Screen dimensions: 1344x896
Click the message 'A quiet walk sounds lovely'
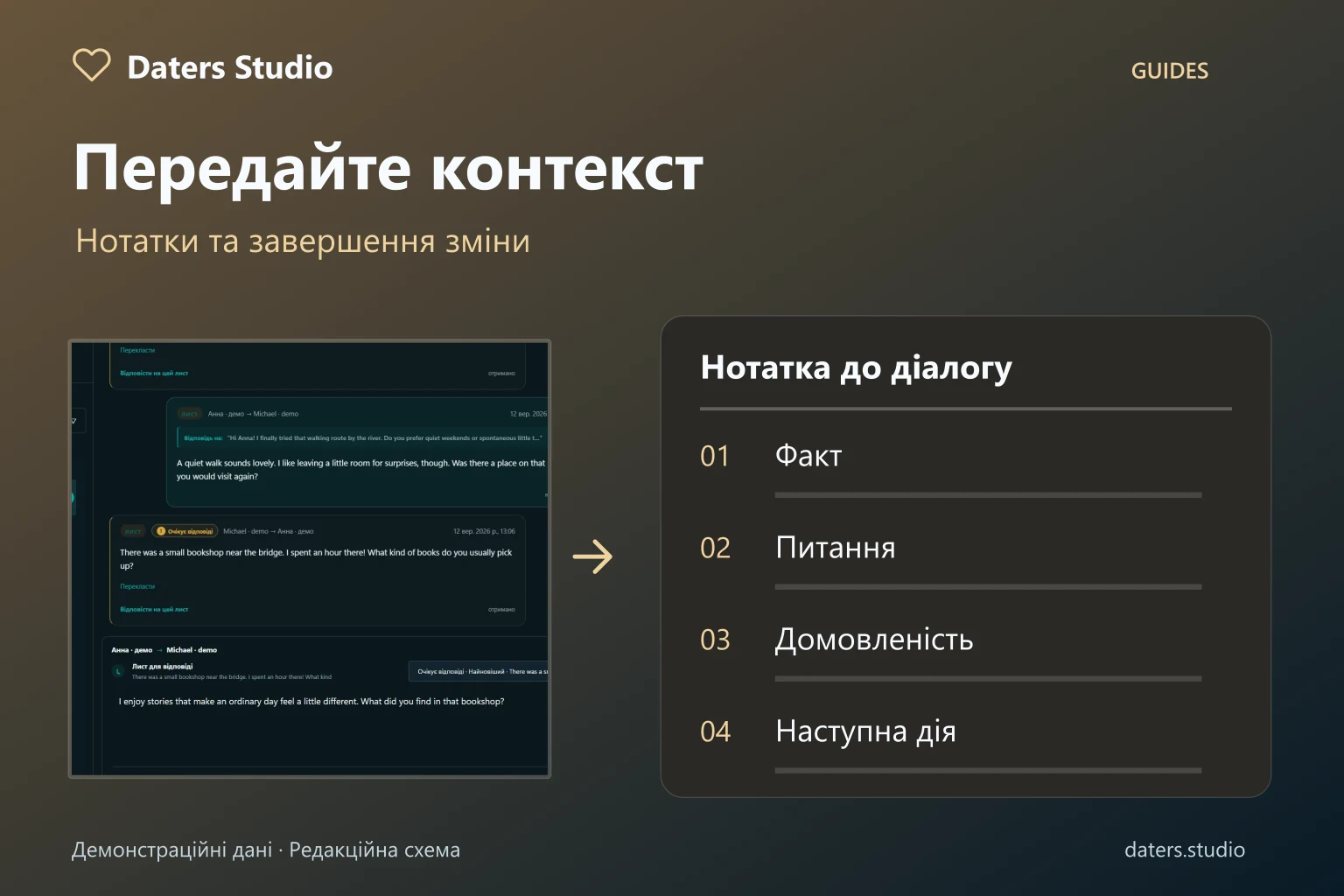(360, 470)
